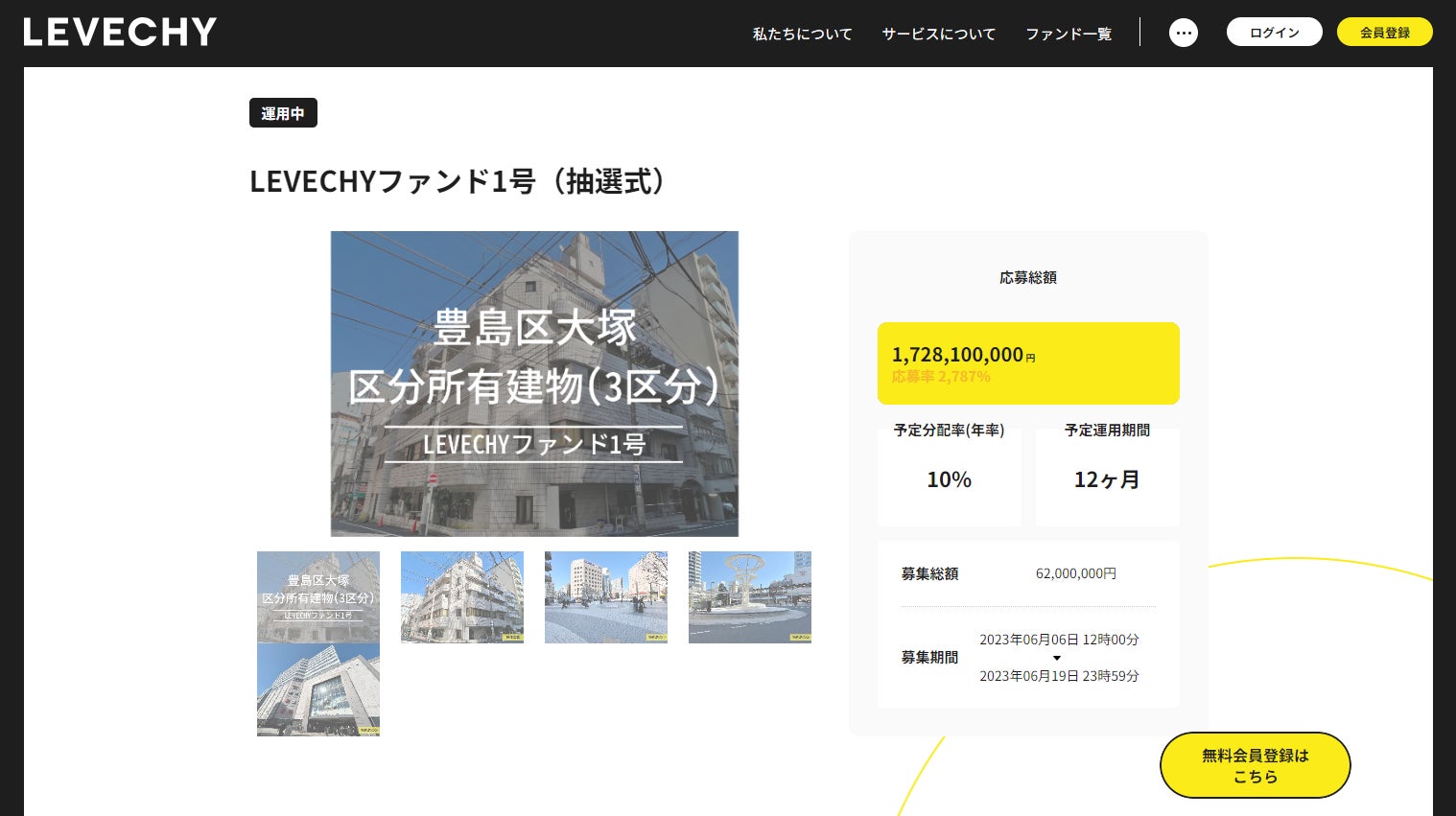Select the circular monument thumbnail
This screenshot has height=816, width=1456.
coord(750,597)
